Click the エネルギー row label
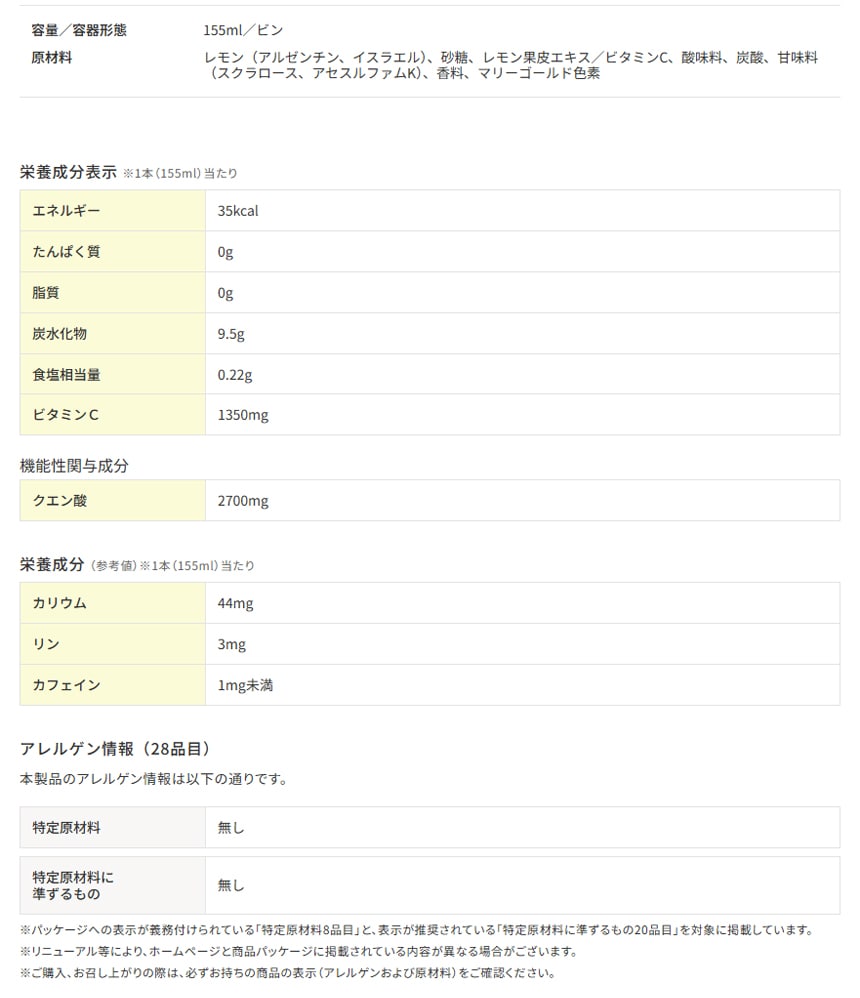Screen dimensions: 860x998 click(x=66, y=211)
